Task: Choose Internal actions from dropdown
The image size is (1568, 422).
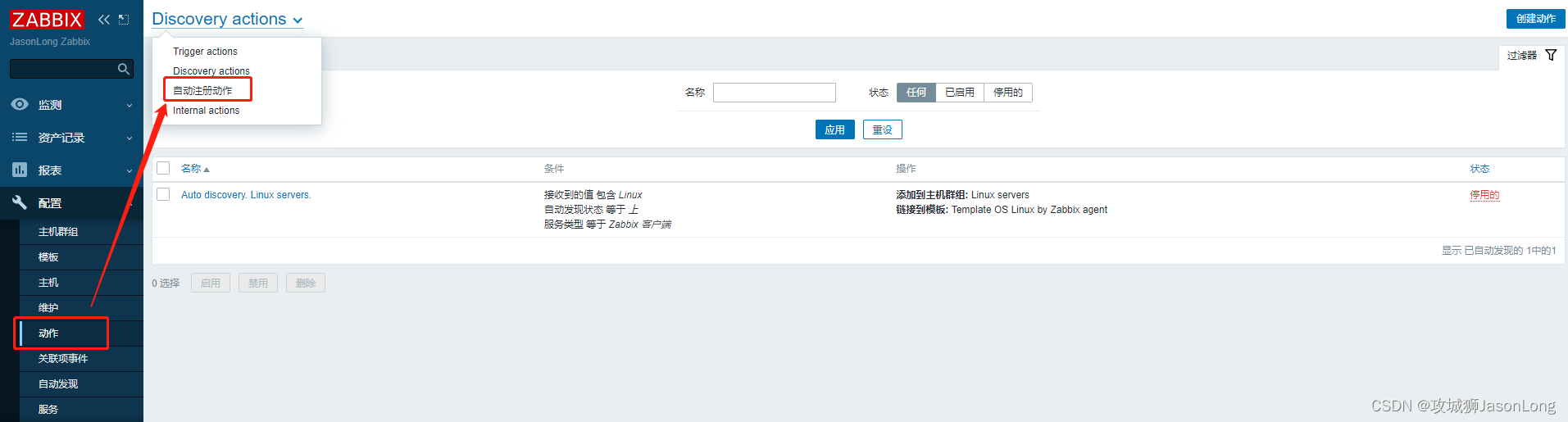Action: pos(207,111)
